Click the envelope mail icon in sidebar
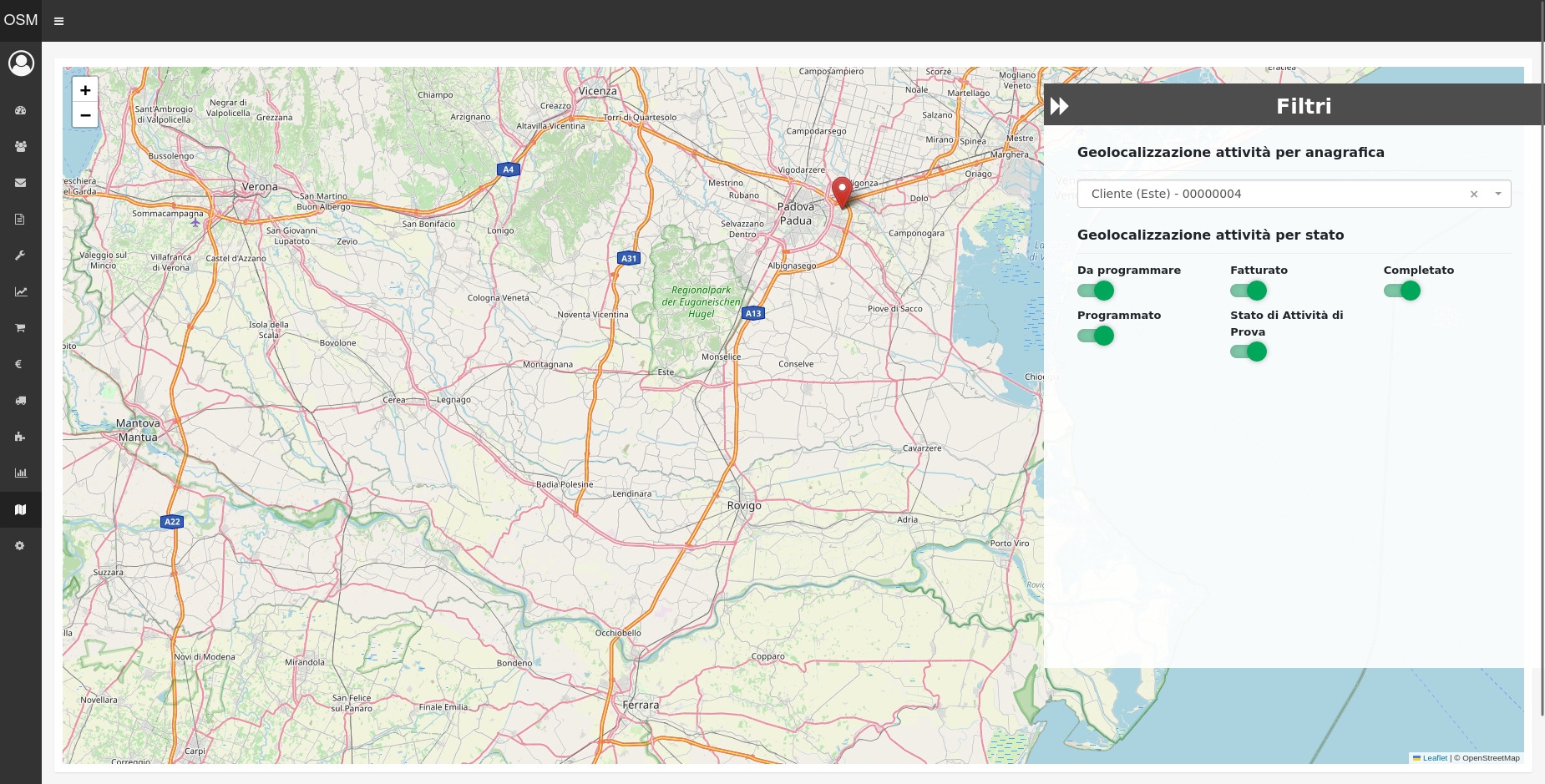Viewport: 1545px width, 784px height. click(20, 183)
